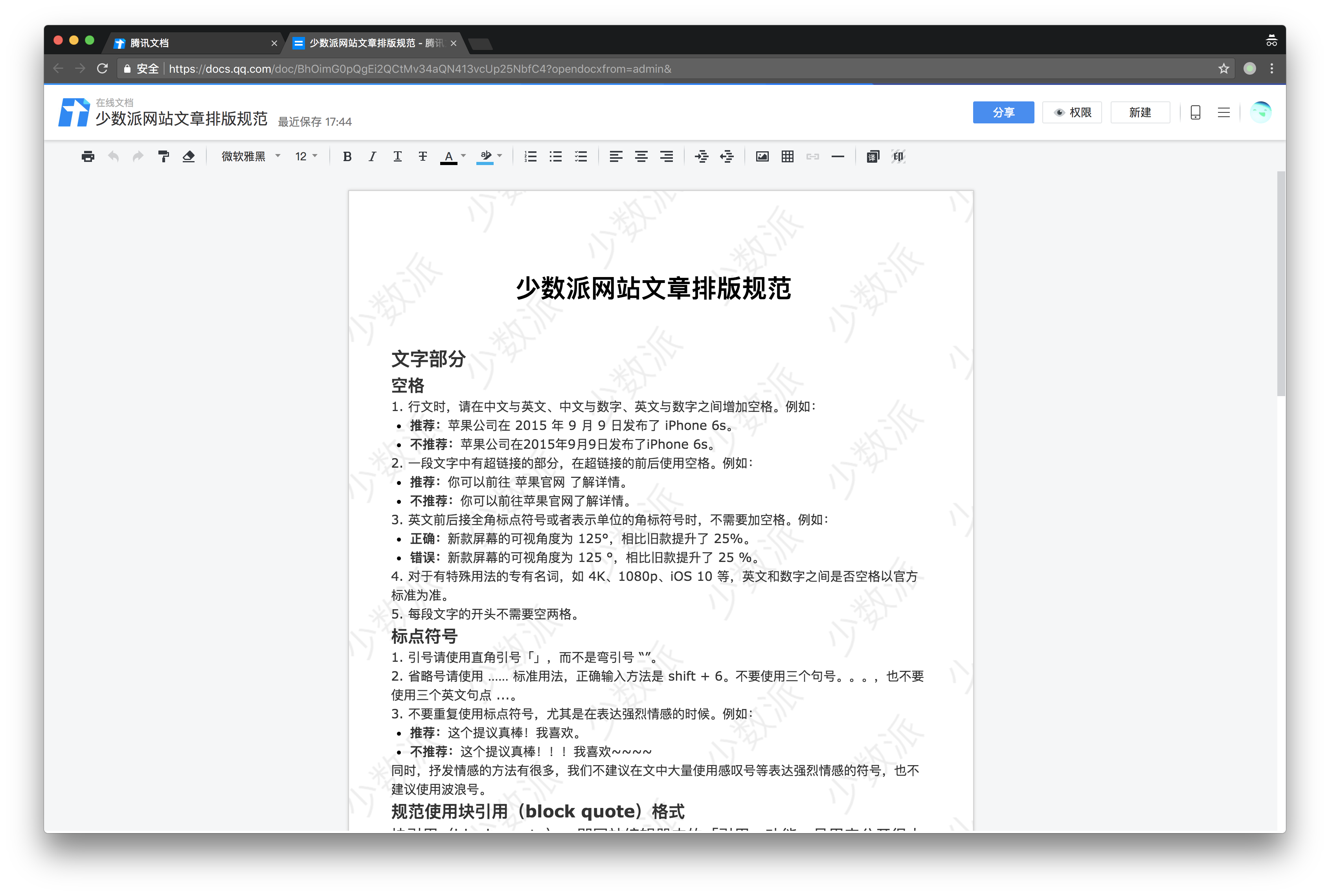
Task: Toggle bold formatting
Action: (347, 156)
